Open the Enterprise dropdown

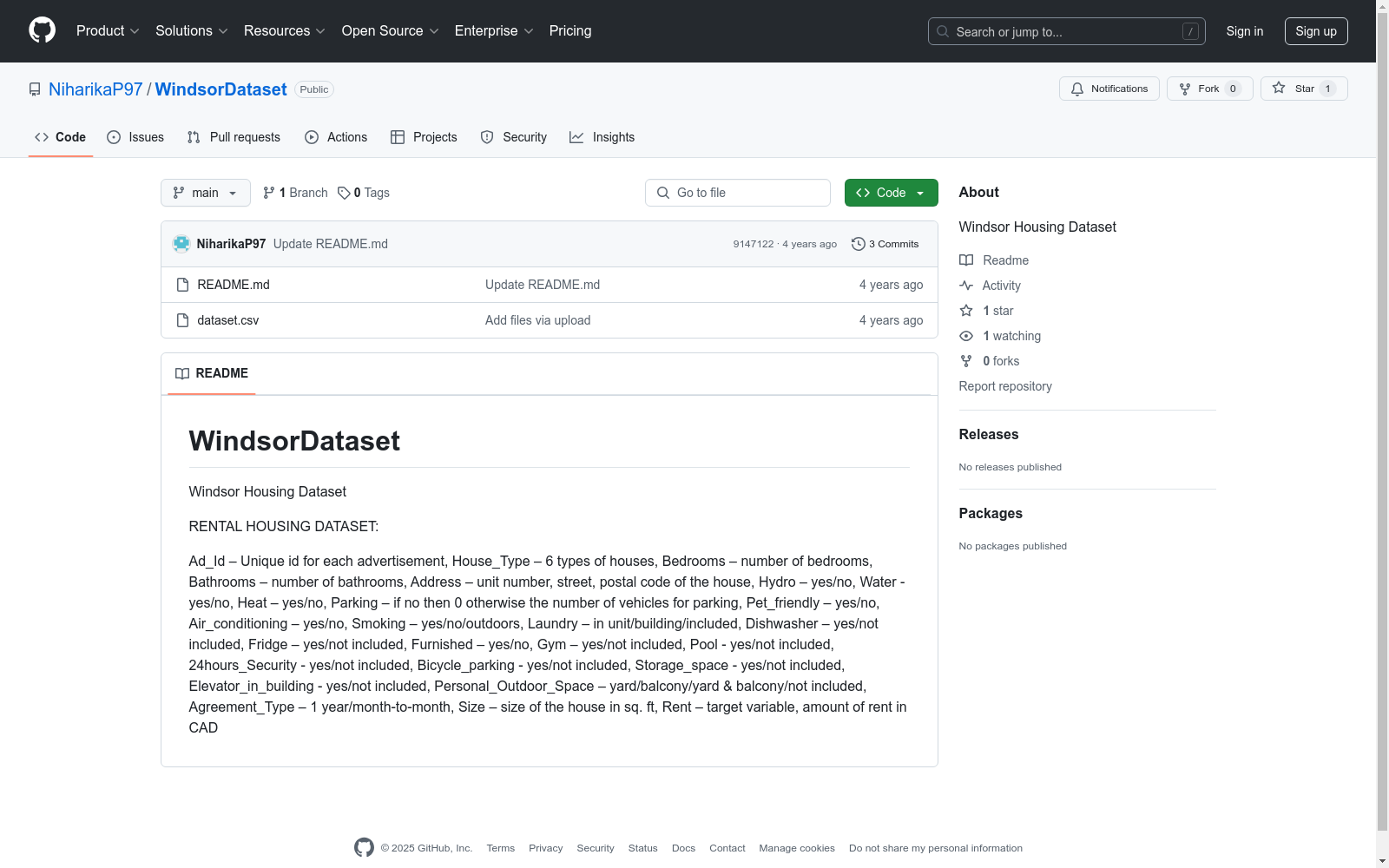click(494, 31)
